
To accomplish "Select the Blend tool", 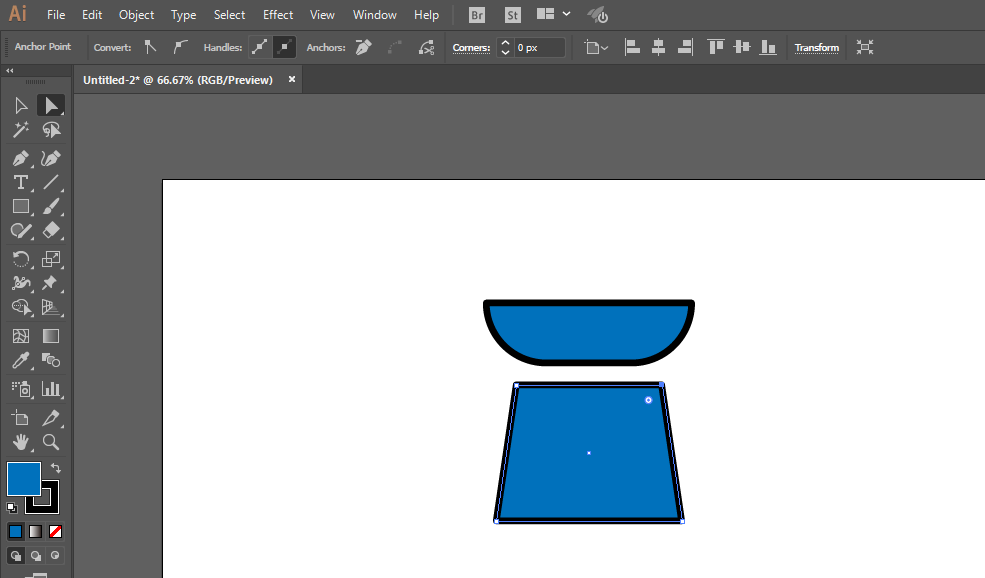I will 51,361.
